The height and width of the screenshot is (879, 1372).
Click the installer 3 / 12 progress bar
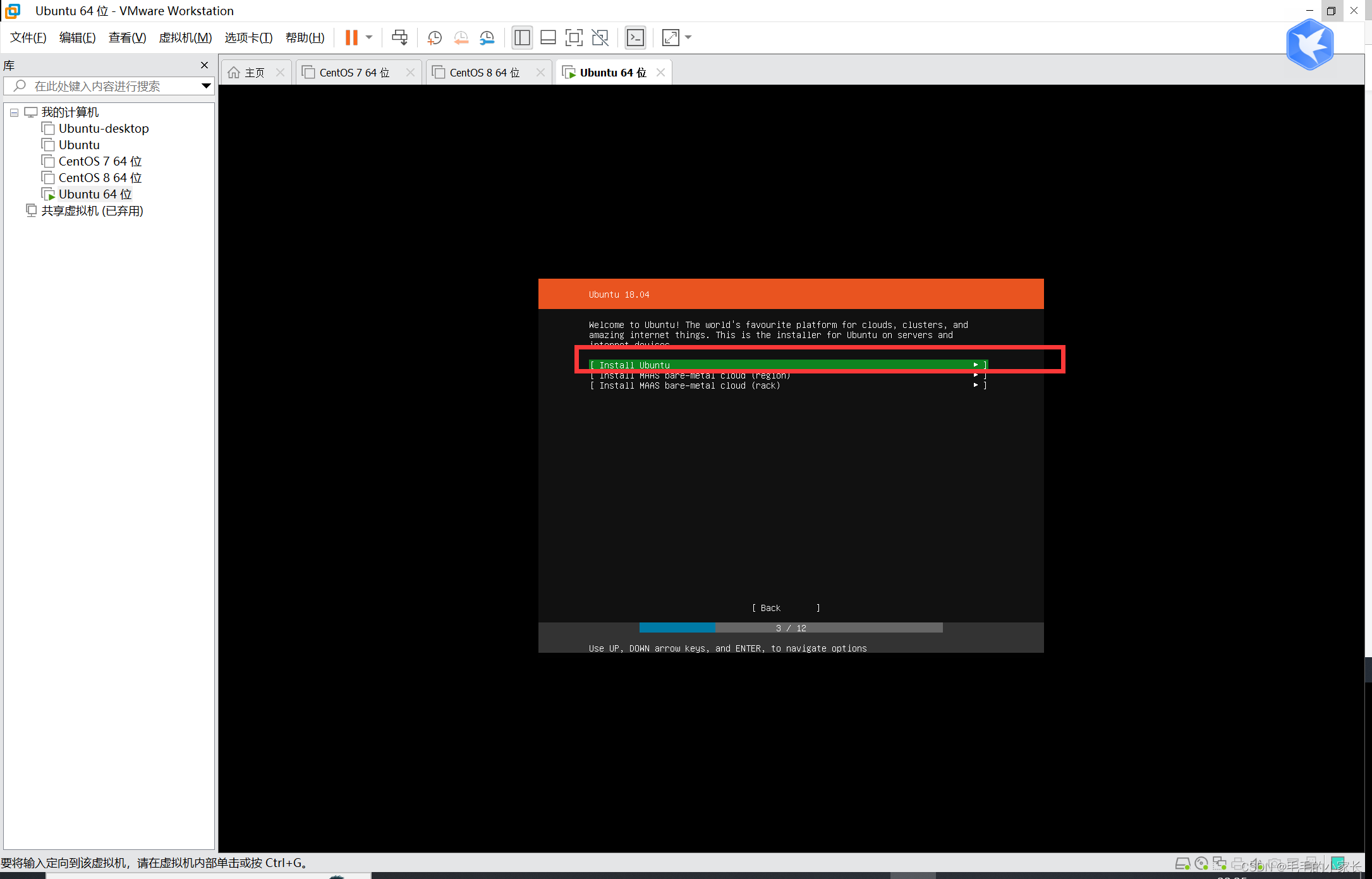pyautogui.click(x=791, y=627)
